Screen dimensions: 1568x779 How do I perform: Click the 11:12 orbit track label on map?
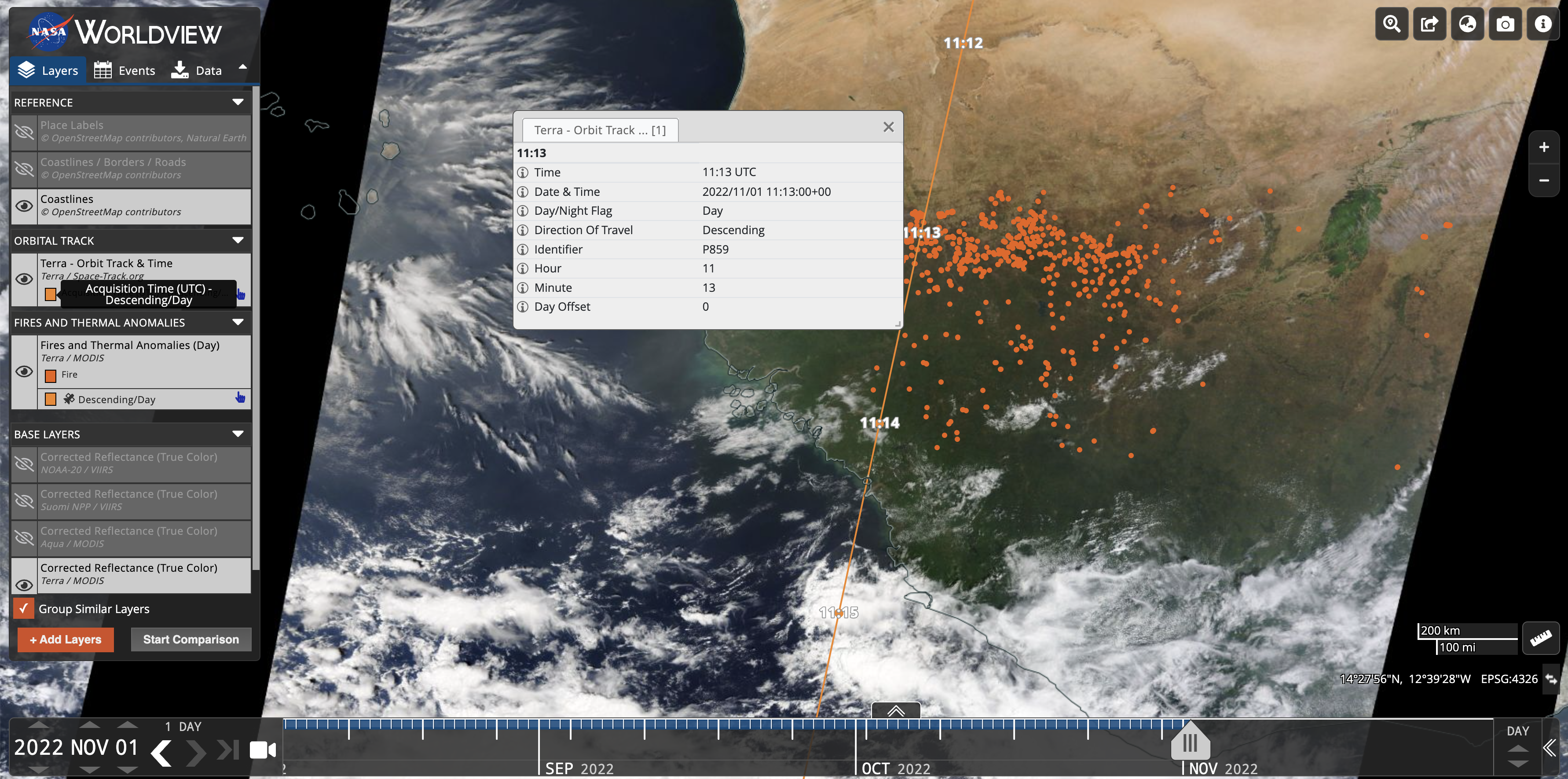[x=963, y=43]
